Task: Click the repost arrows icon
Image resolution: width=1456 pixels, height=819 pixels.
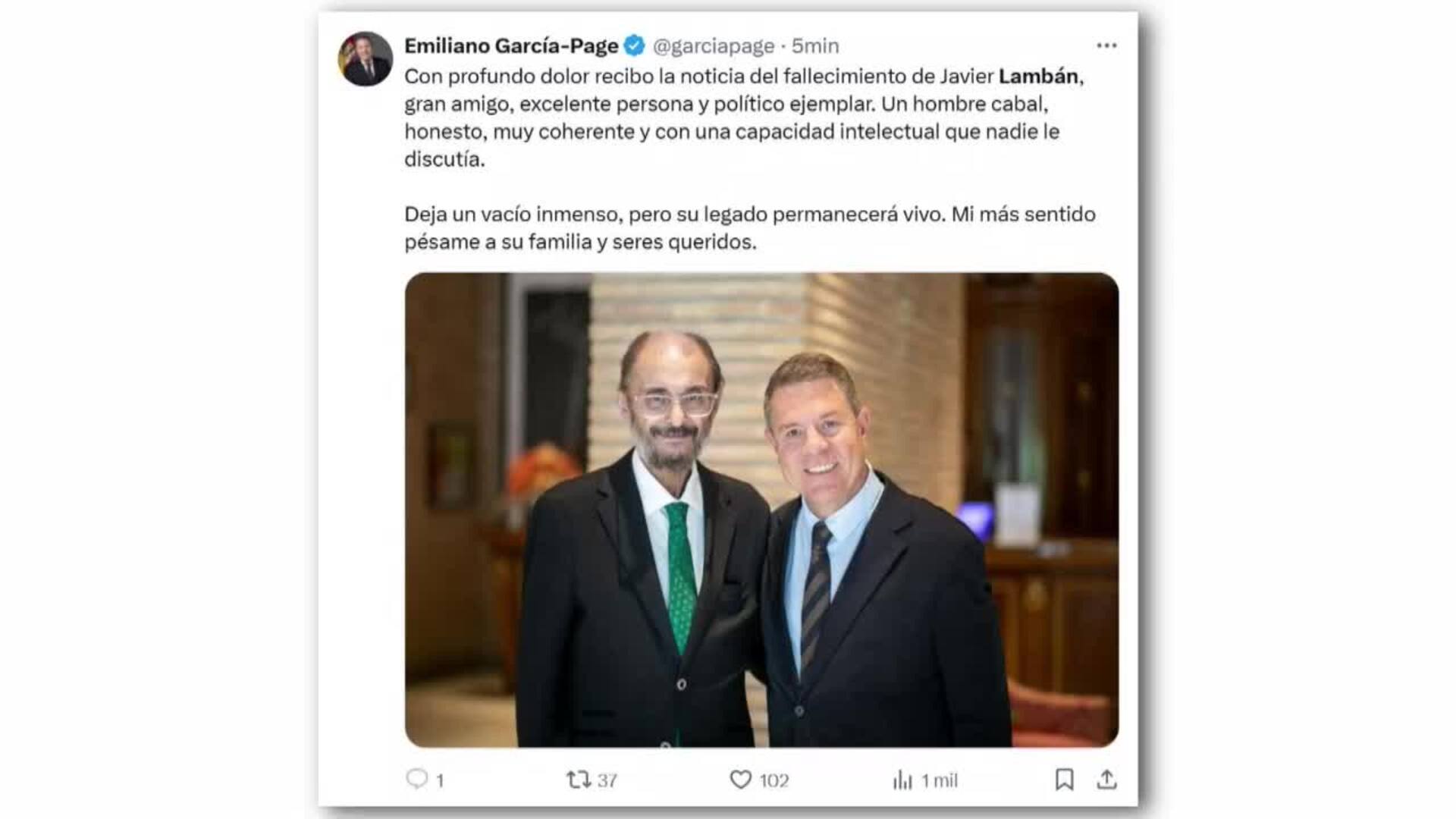Action: tap(579, 780)
